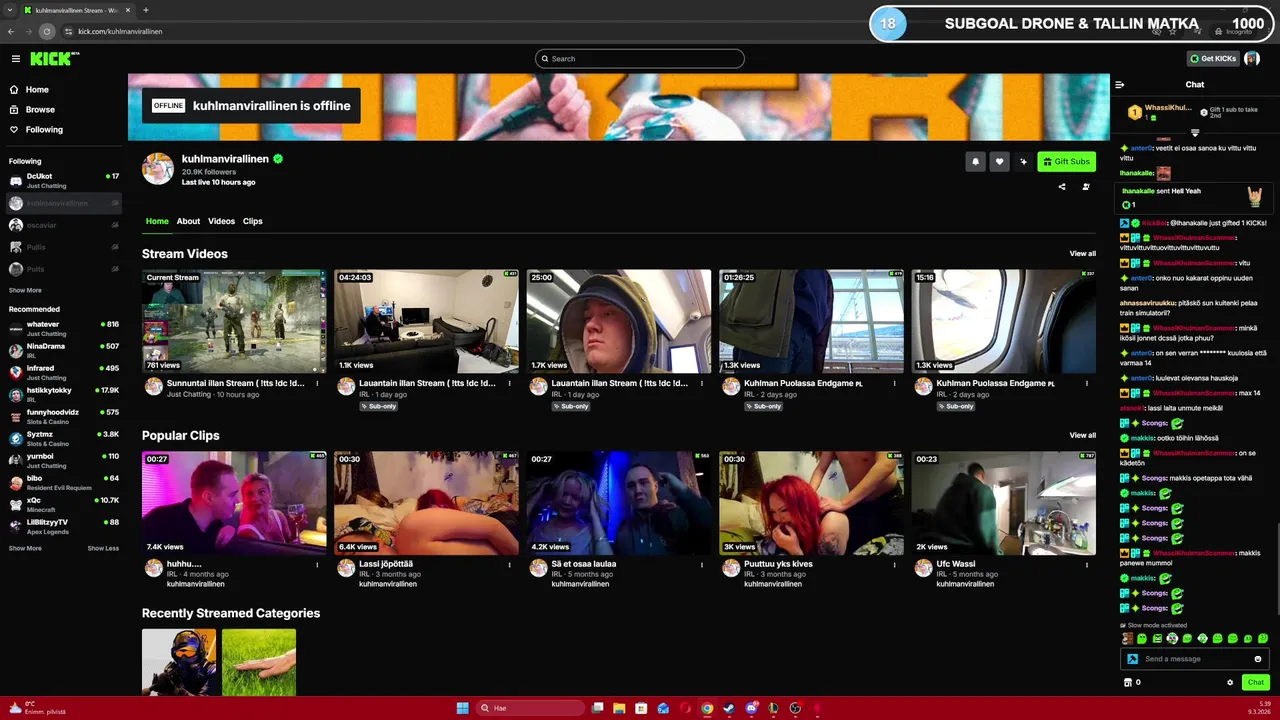Collapse Recommended with Show Less

click(x=103, y=548)
